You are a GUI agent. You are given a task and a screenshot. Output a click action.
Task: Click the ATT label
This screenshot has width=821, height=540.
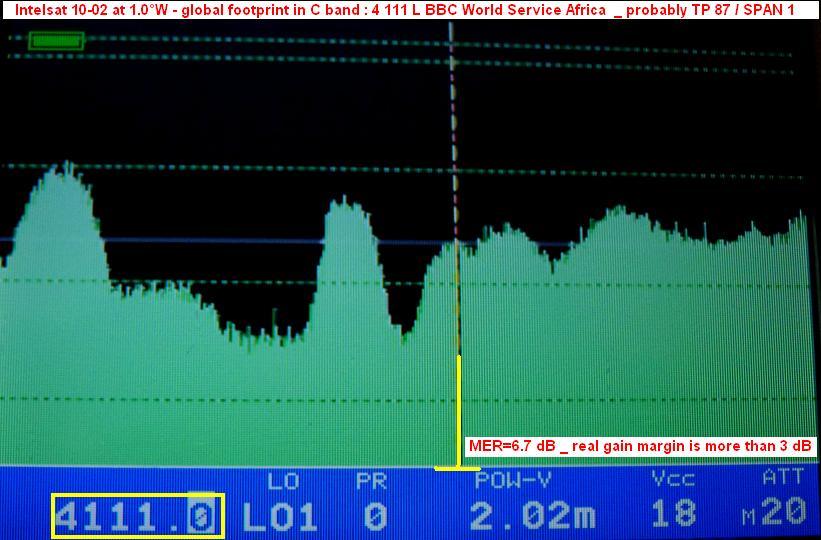(x=783, y=478)
